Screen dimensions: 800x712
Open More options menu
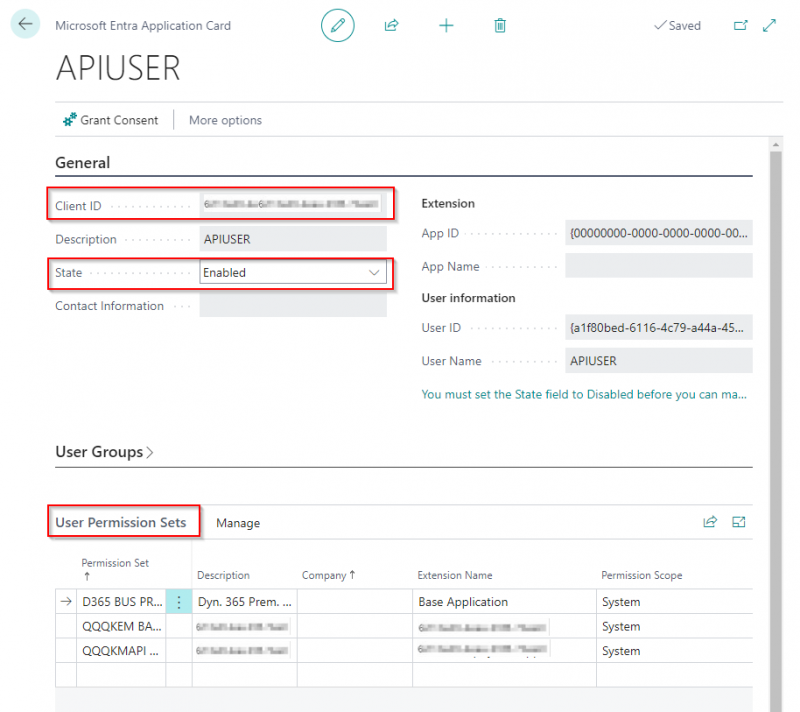pyautogui.click(x=225, y=120)
